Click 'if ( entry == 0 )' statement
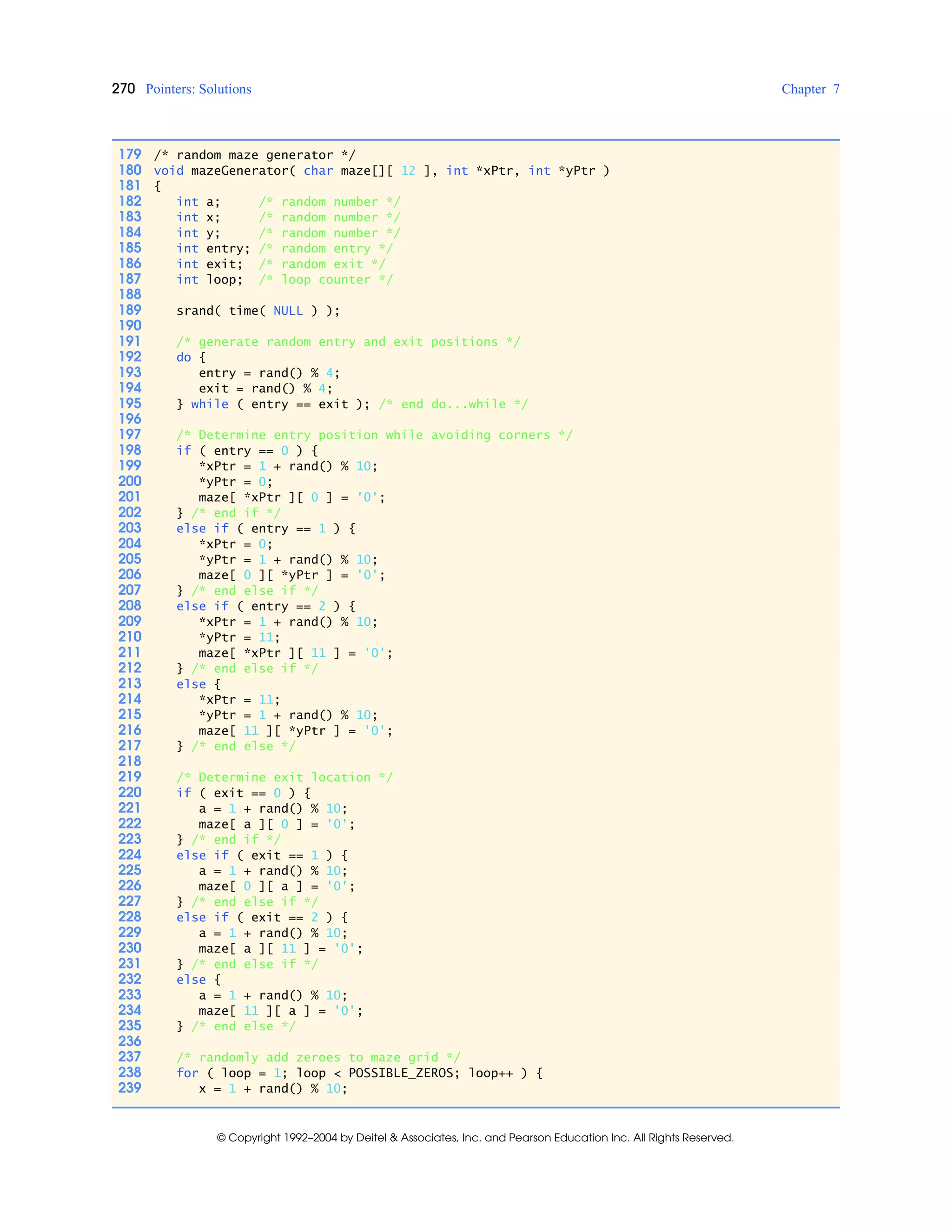Screen dimensions: 952x1232 click(246, 450)
